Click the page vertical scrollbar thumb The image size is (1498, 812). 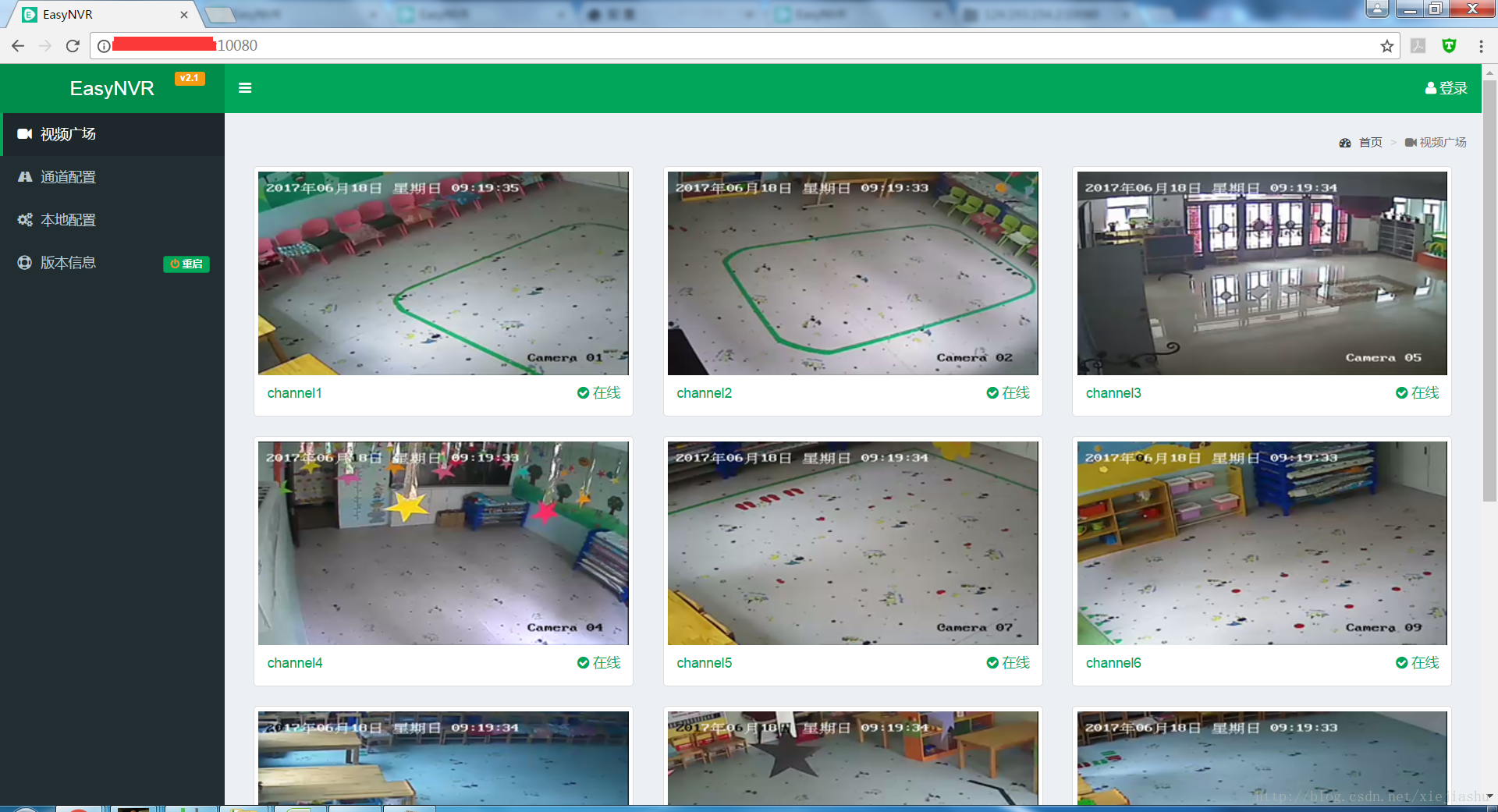(x=1489, y=290)
